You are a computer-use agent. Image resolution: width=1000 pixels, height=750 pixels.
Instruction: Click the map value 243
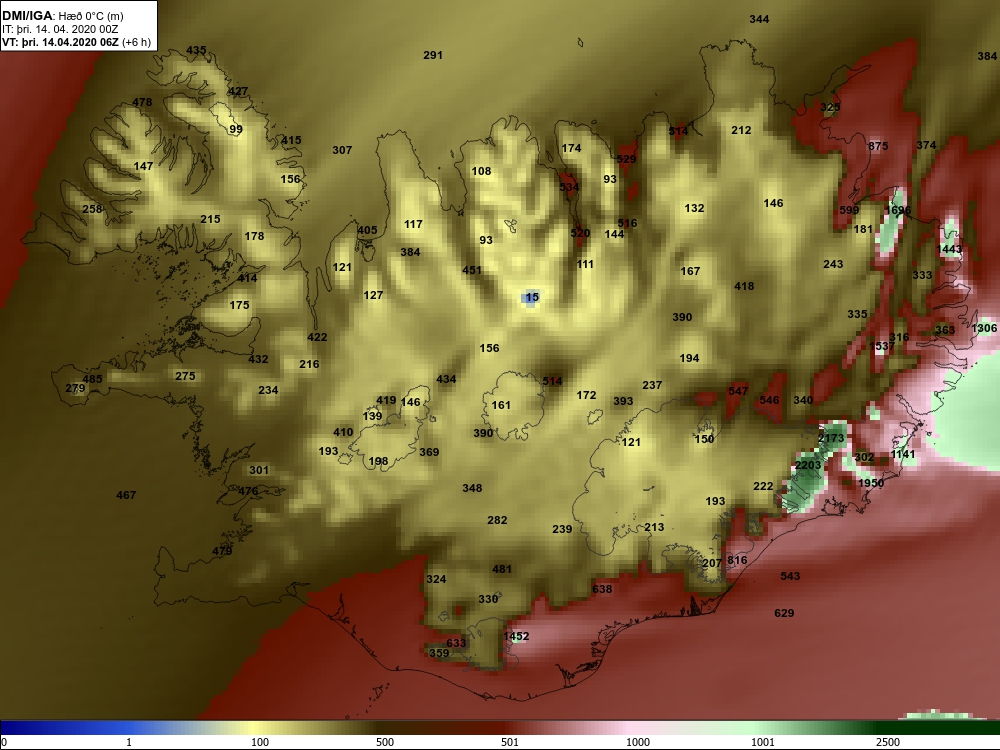pos(834,264)
